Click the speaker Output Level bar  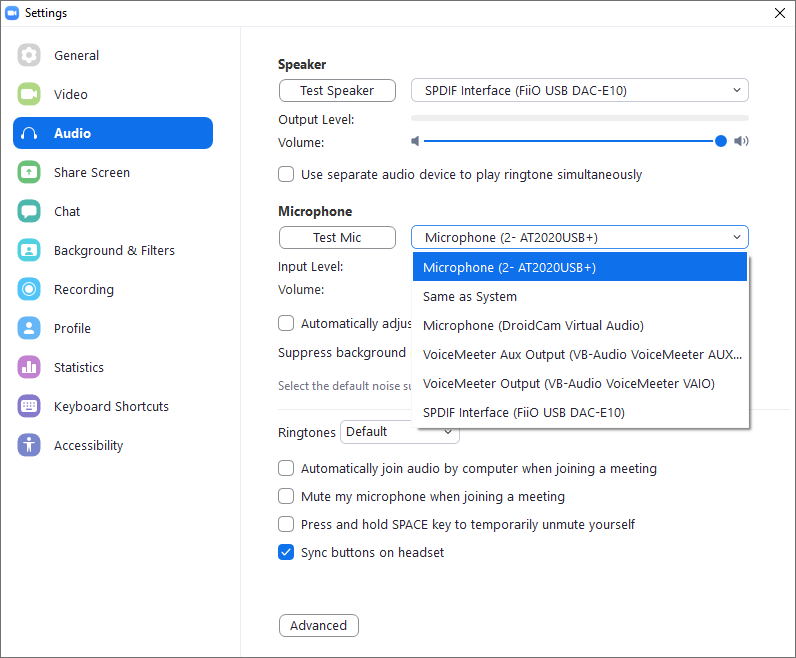click(580, 118)
